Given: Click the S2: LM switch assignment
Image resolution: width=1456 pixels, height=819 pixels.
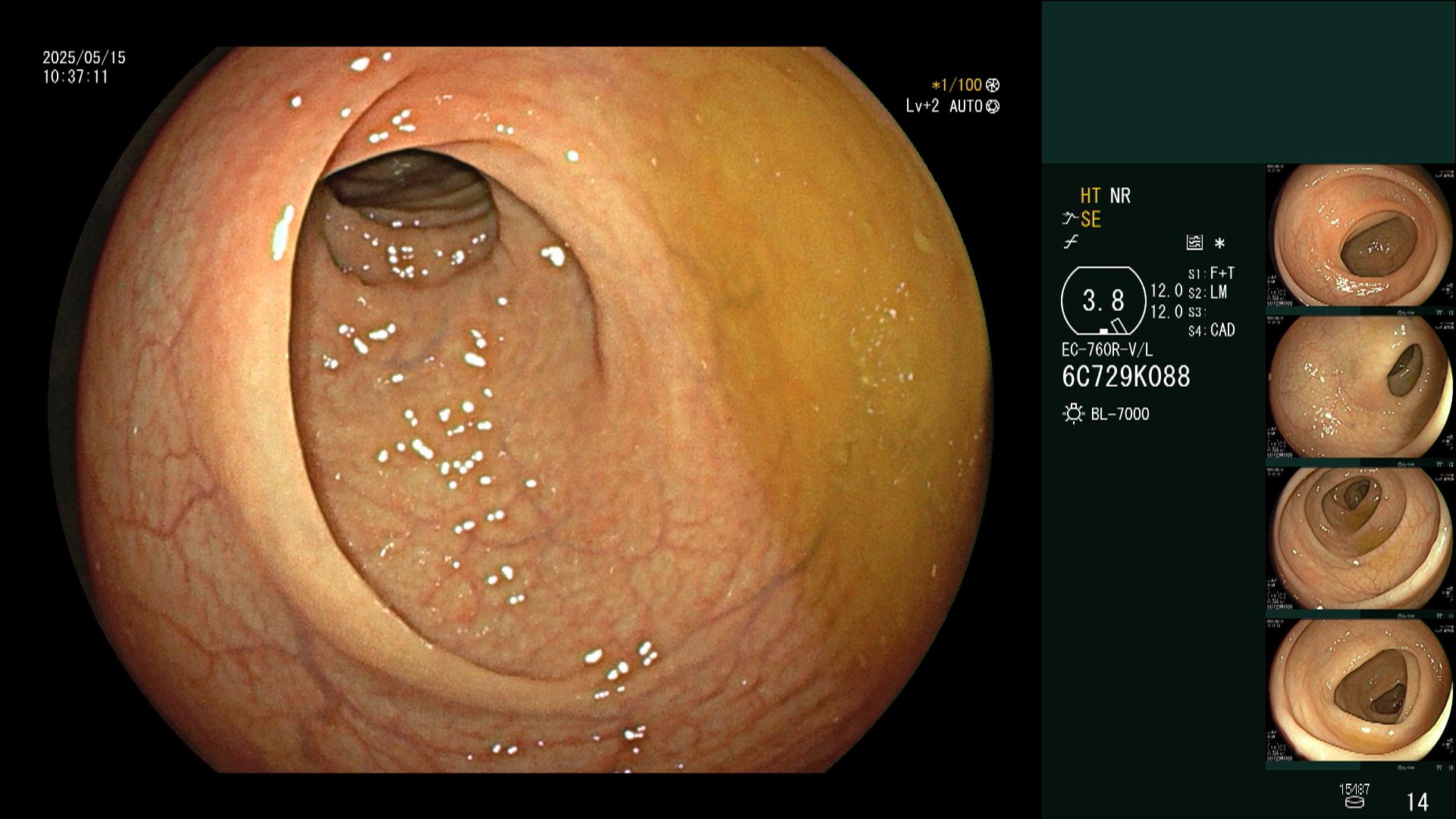Looking at the screenshot, I should coord(1208,293).
